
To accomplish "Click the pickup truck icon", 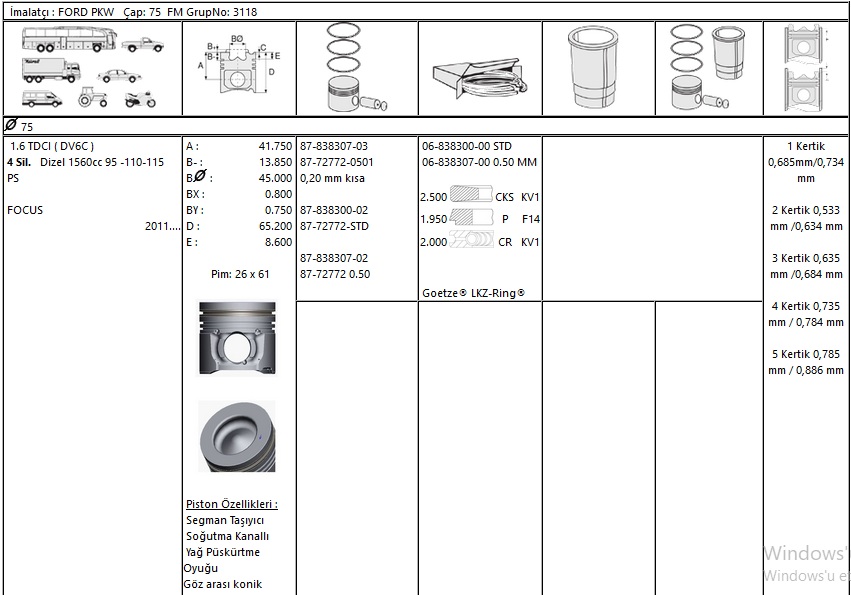I will [144, 44].
